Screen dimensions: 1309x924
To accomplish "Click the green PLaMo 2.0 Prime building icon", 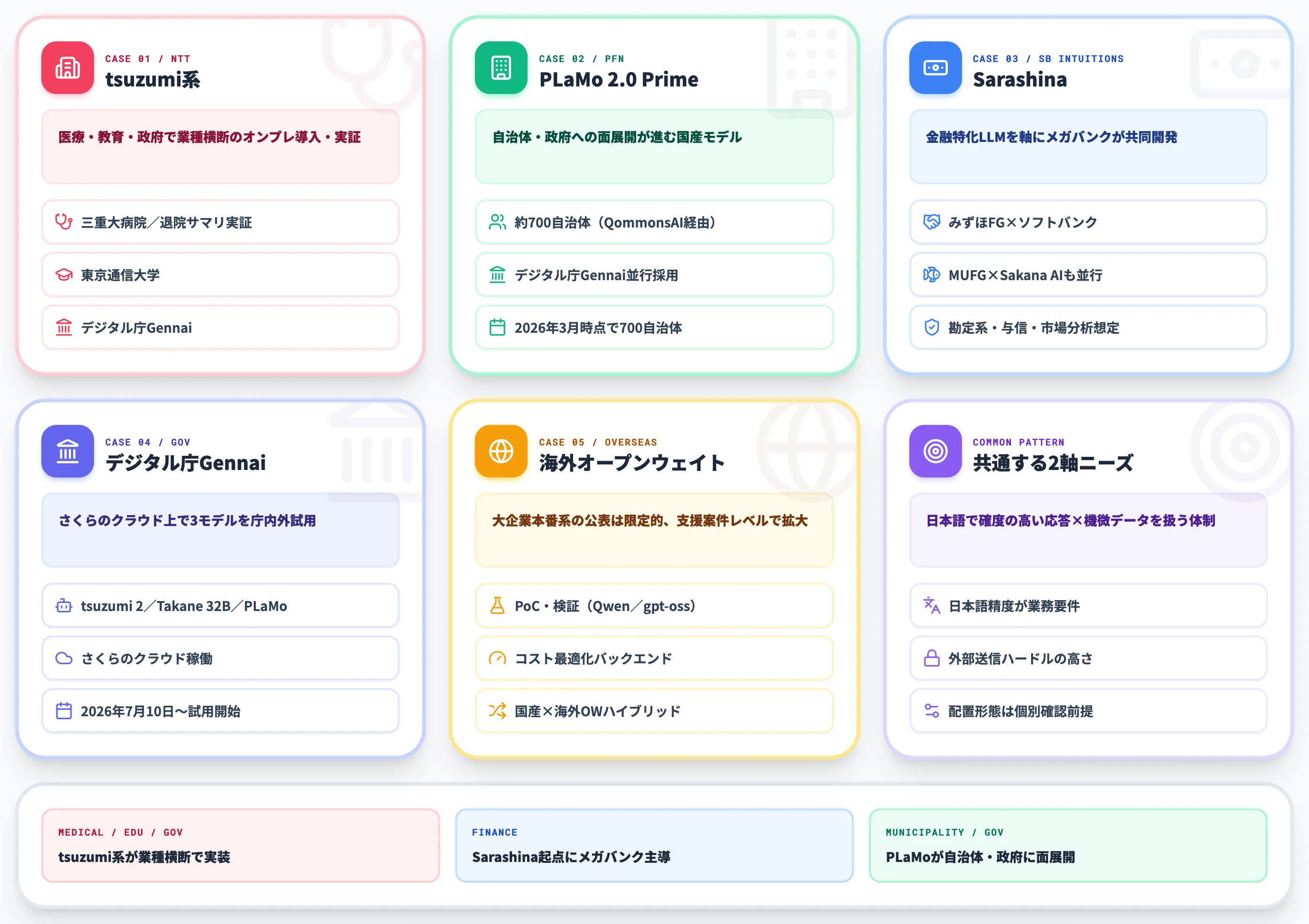I will click(501, 68).
